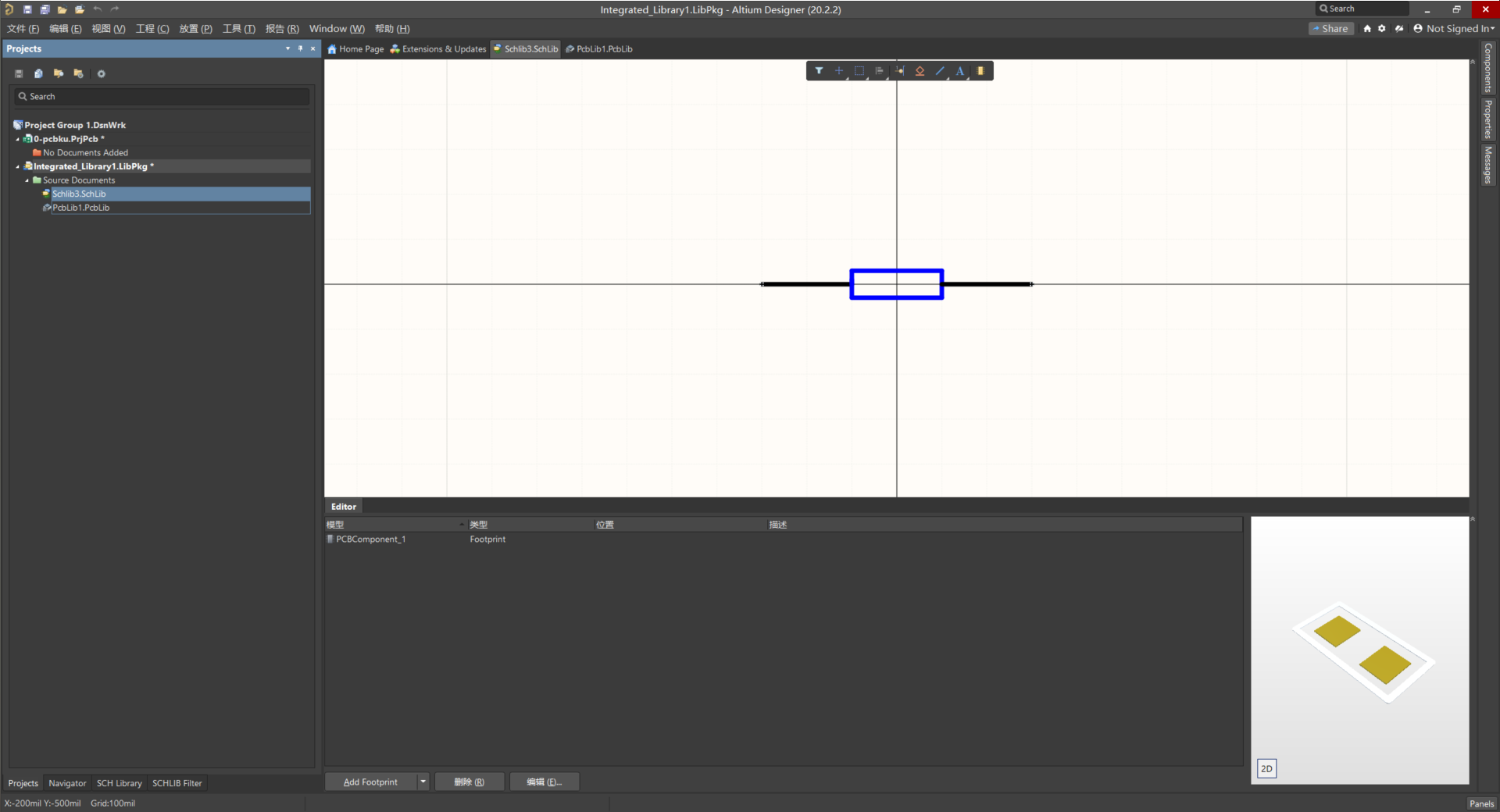
Task: Click the Save All icon in title bar
Action: 45,9
